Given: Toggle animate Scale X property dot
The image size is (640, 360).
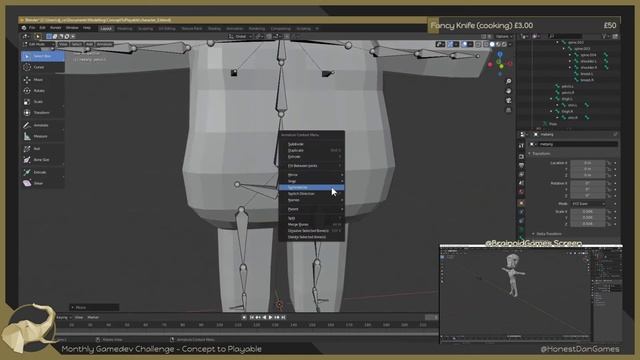Looking at the screenshot, I should pyautogui.click(x=615, y=211).
